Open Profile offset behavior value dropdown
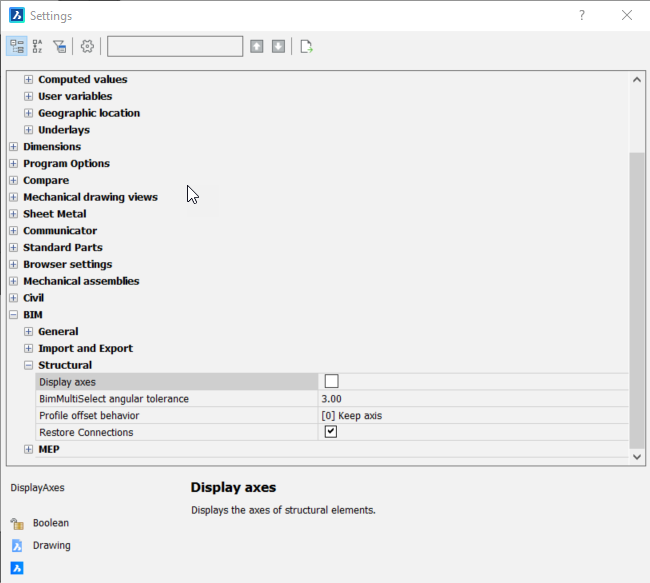Image resolution: width=650 pixels, height=583 pixels. click(470, 415)
